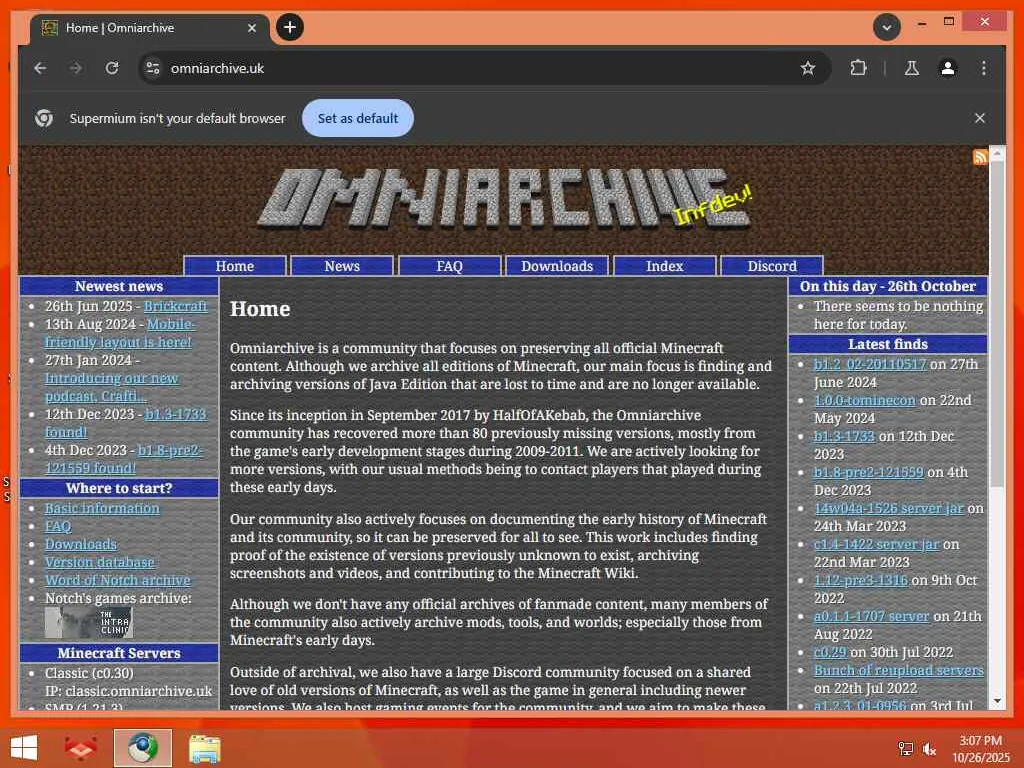
Task: Open c0.29 latest find link
Action: tap(830, 652)
